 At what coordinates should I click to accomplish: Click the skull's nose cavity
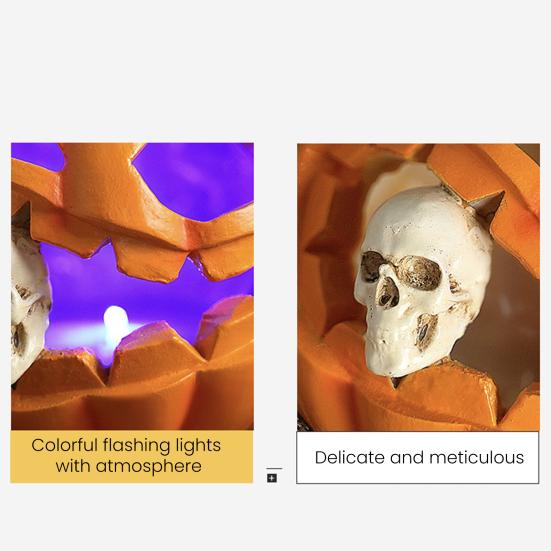pyautogui.click(x=388, y=294)
